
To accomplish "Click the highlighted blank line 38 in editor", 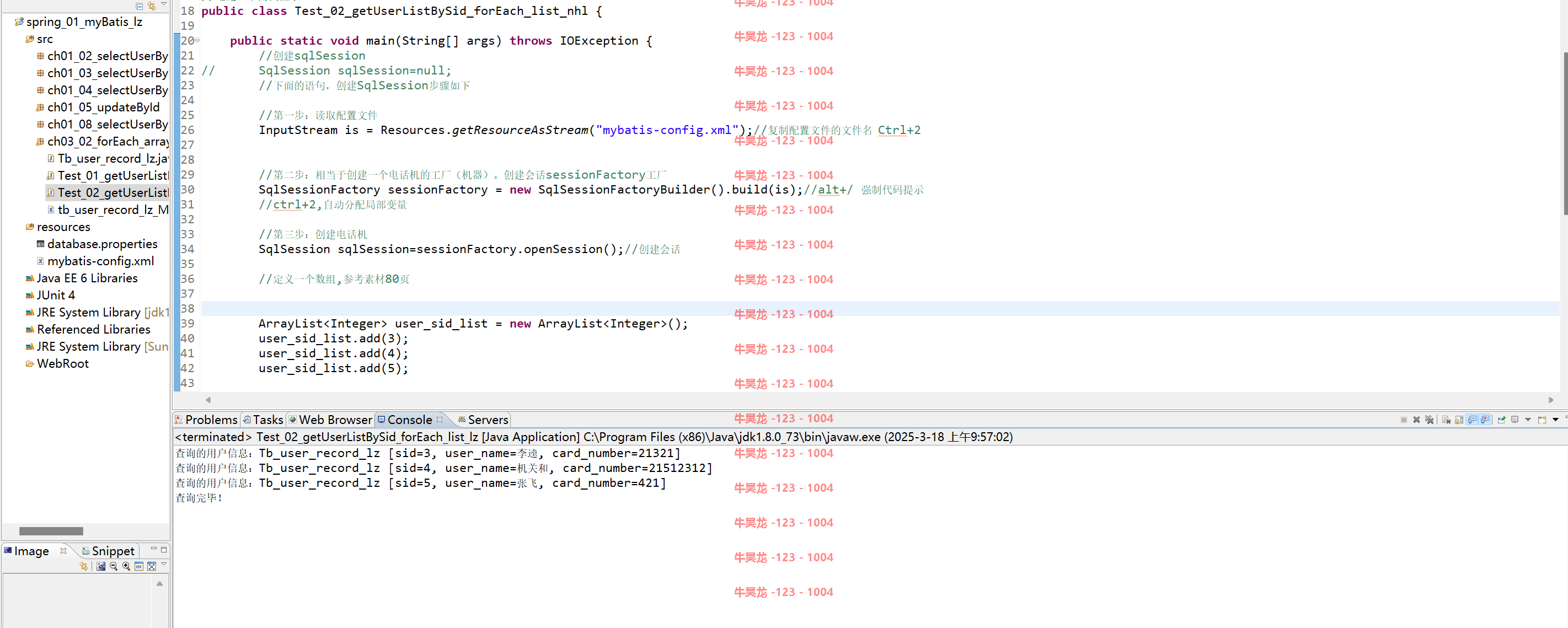I will [880, 309].
